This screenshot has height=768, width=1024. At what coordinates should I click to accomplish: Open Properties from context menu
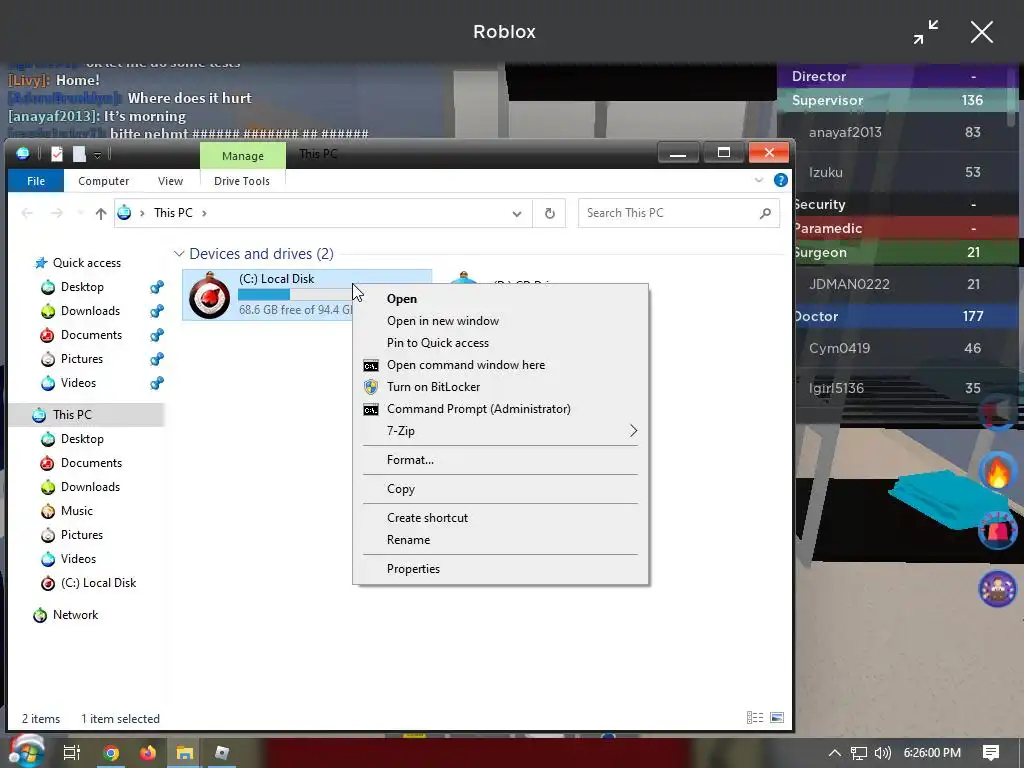click(x=500, y=569)
